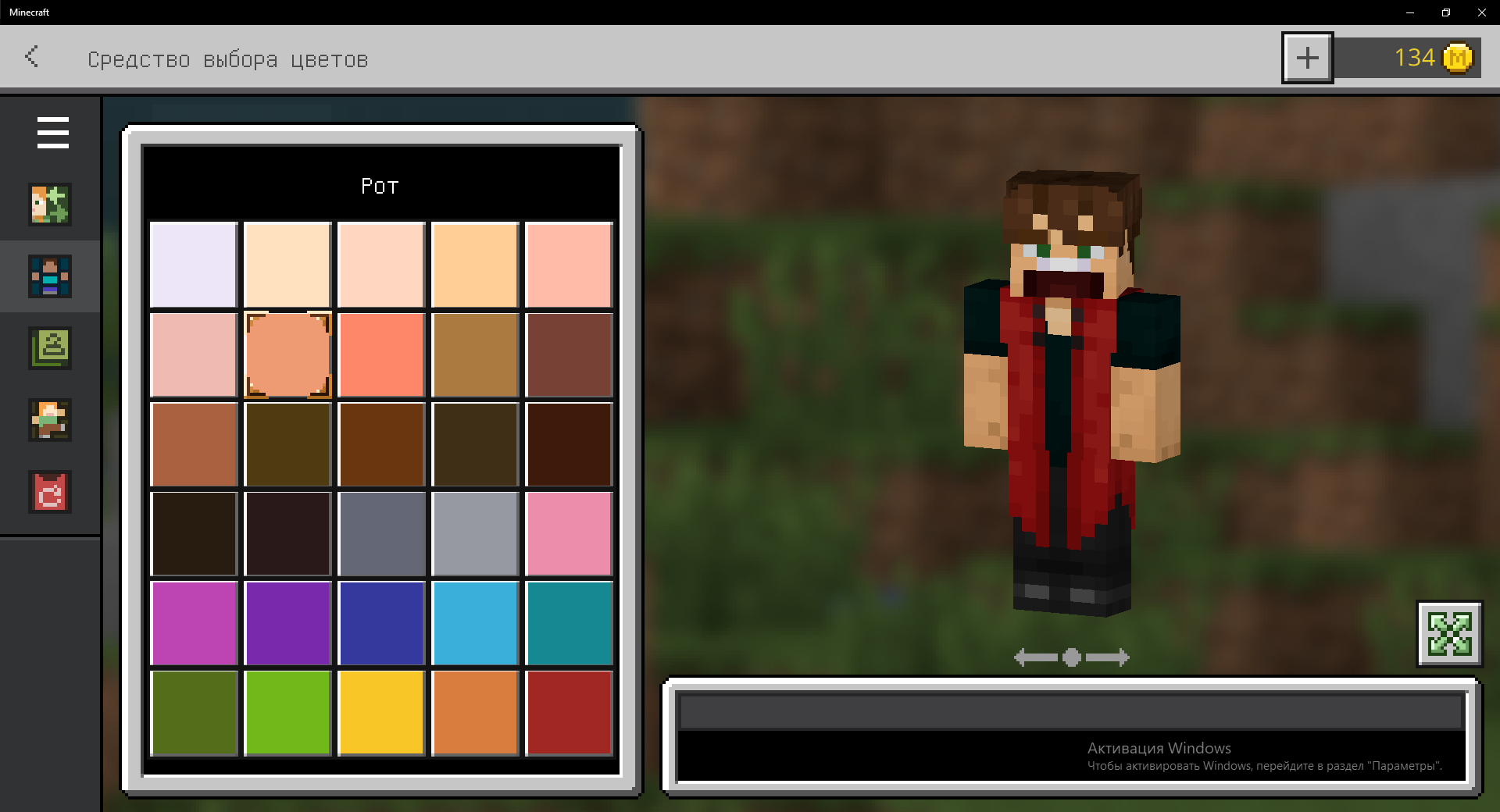Image resolution: width=1500 pixels, height=812 pixels.
Task: Open the character swap sidebar icon
Action: [50, 205]
